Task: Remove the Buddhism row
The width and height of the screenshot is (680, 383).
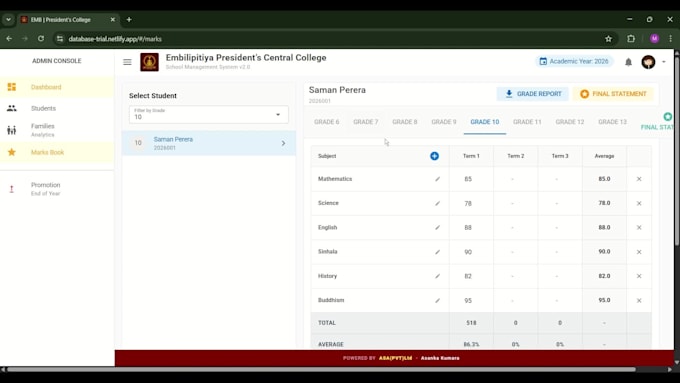Action: (639, 301)
